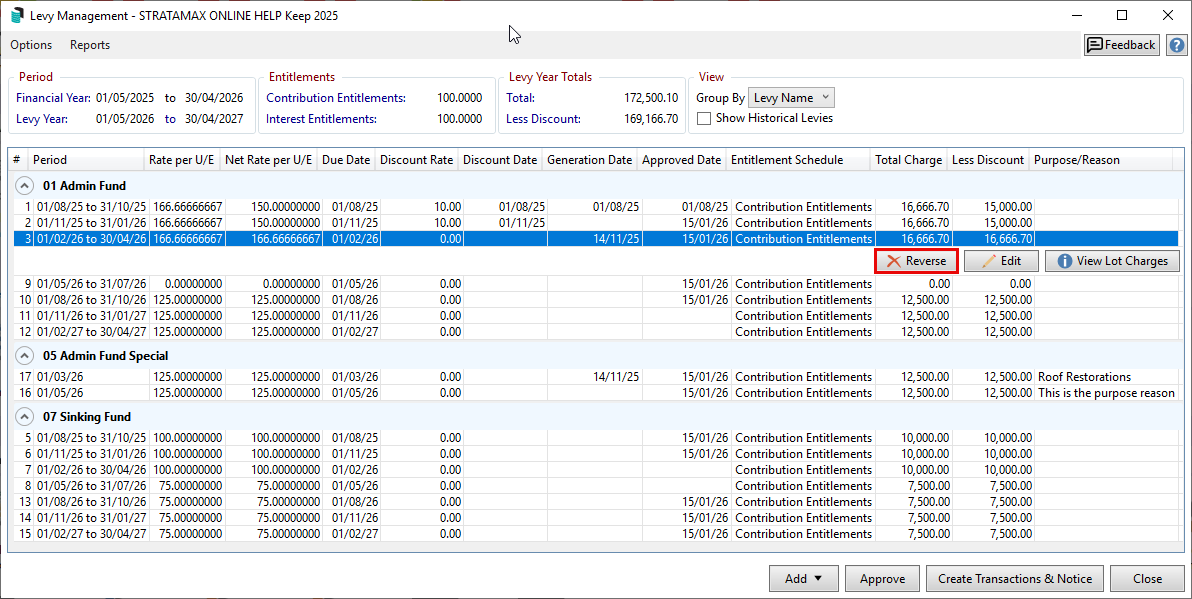Click 'This is the purpose reason' cell
This screenshot has width=1192, height=599.
coord(1105,393)
